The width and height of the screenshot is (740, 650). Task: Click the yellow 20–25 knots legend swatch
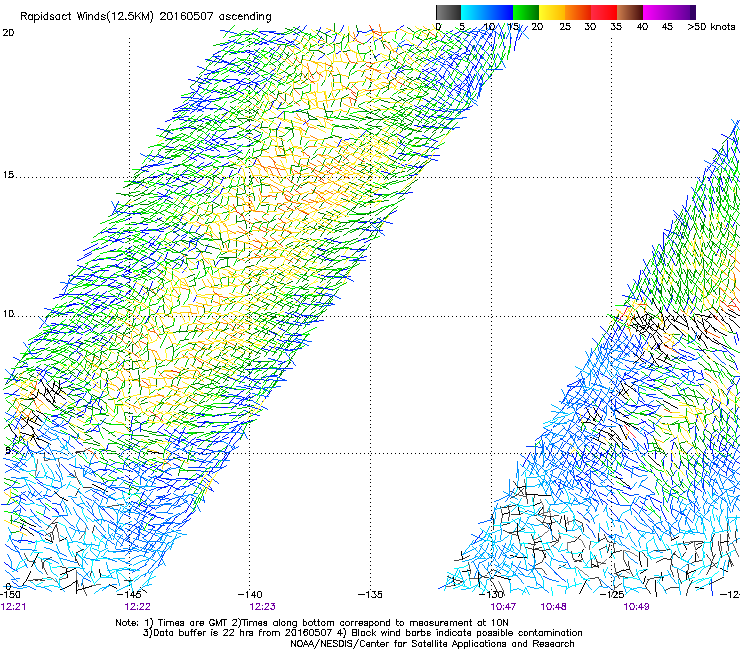(552, 12)
